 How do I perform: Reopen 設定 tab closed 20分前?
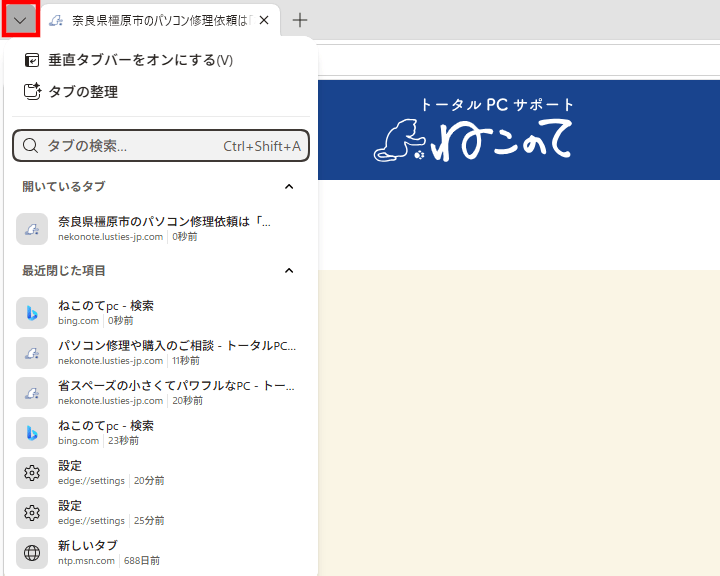pyautogui.click(x=161, y=473)
